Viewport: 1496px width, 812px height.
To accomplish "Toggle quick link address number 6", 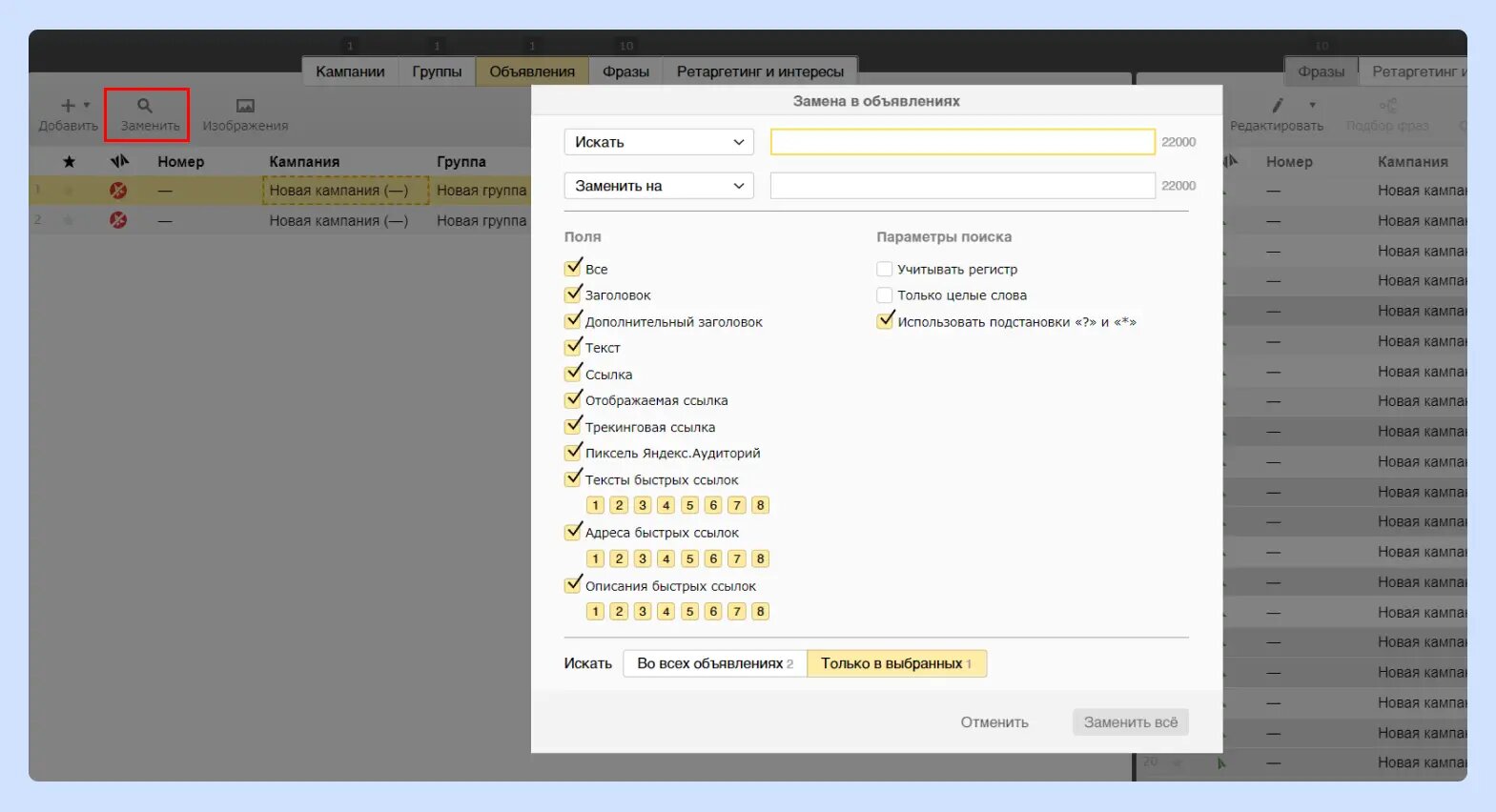I will 713,558.
